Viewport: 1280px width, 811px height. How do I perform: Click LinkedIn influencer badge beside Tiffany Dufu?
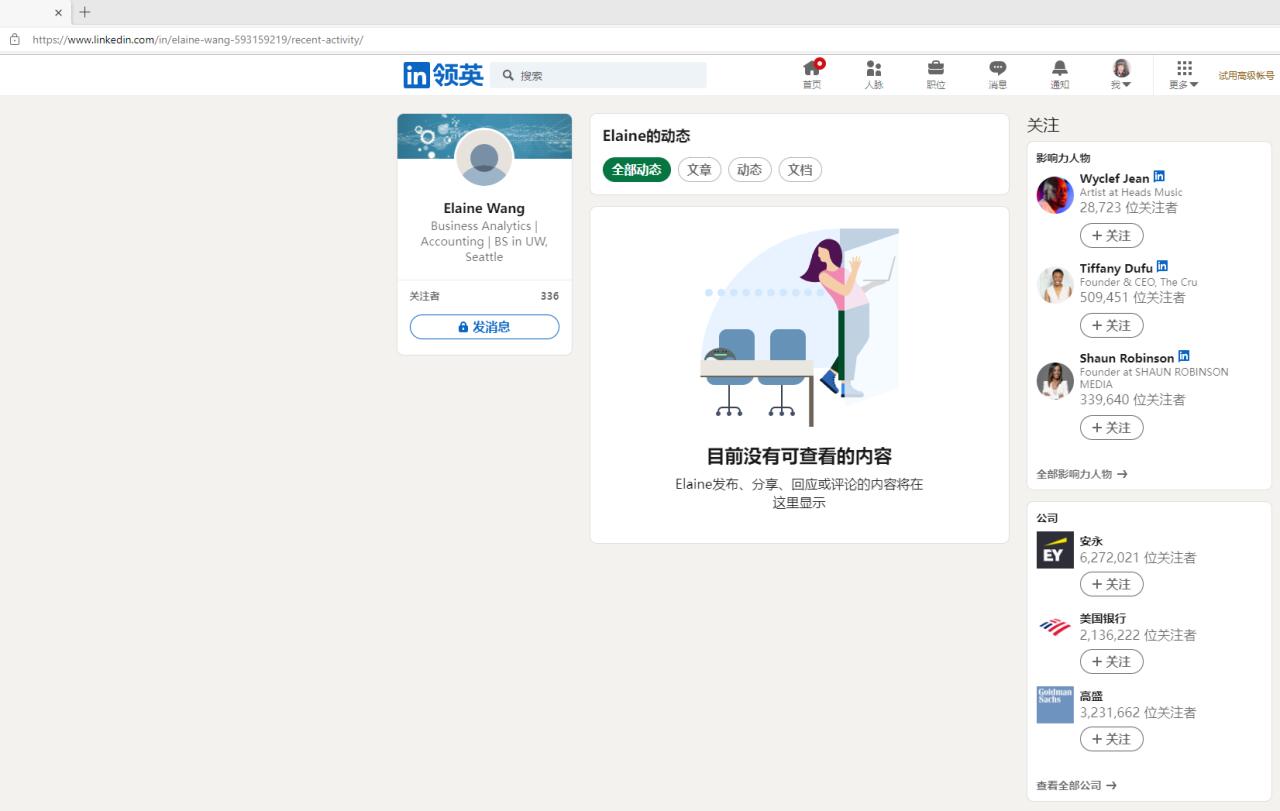(1162, 266)
